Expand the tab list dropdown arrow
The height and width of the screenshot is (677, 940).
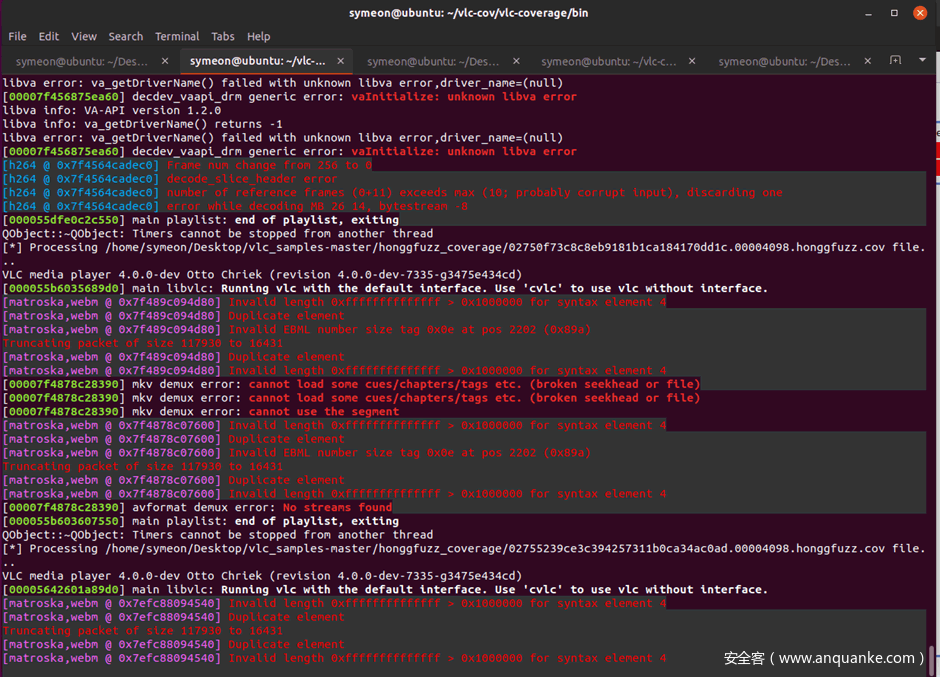922,61
